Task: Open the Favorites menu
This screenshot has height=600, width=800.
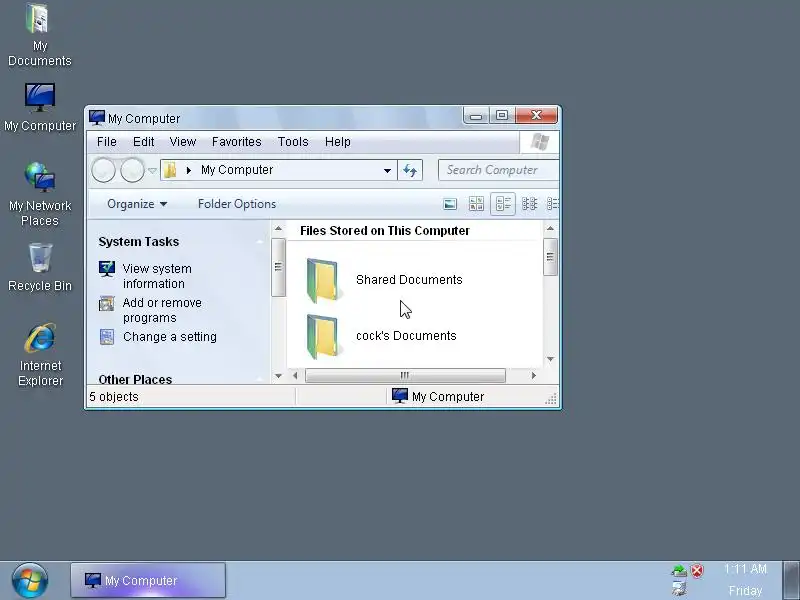Action: (x=236, y=142)
